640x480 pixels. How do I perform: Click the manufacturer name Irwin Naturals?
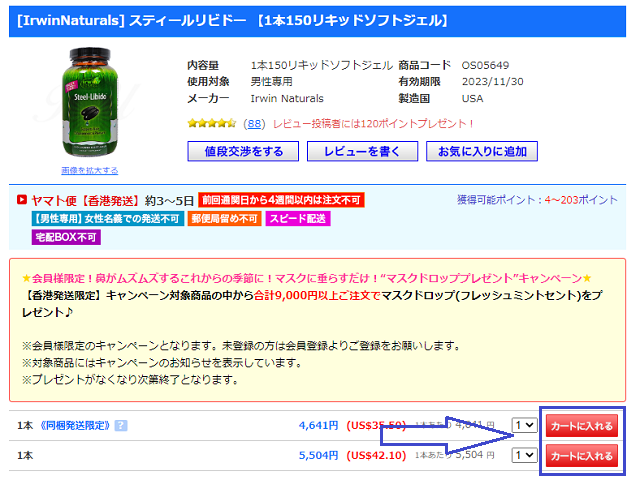click(x=287, y=98)
